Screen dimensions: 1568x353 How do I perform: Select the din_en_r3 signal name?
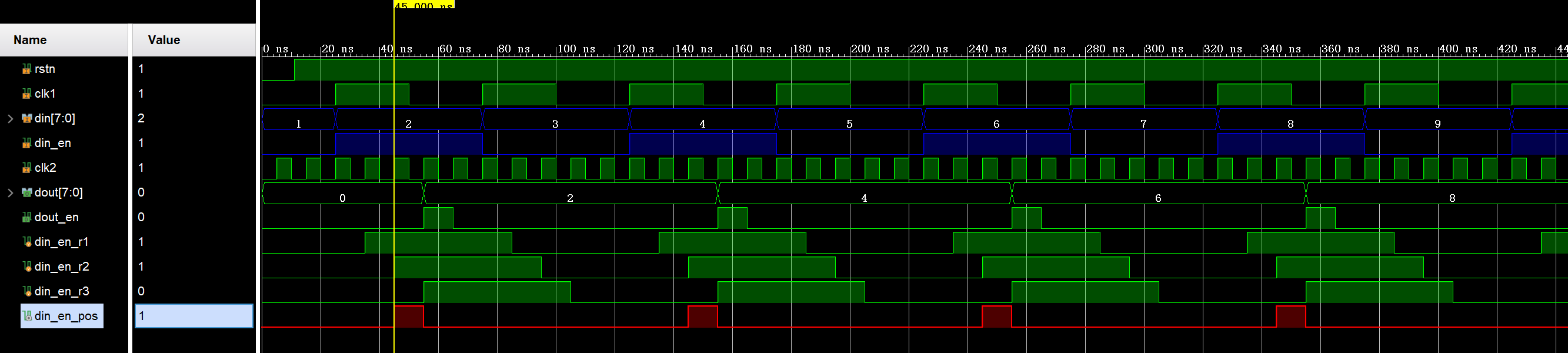[x=62, y=291]
